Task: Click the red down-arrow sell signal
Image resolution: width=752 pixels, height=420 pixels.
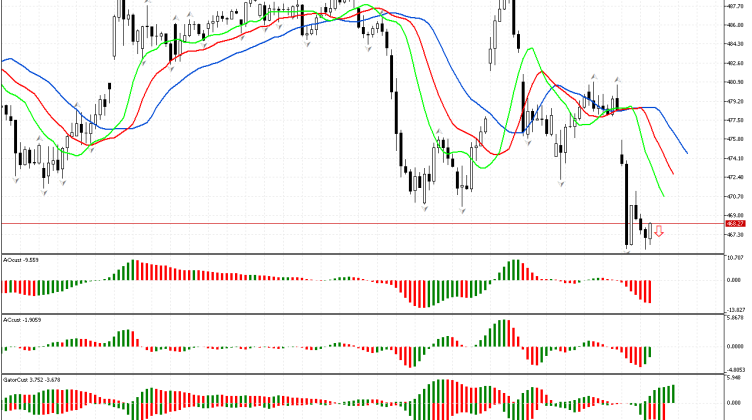Action: click(659, 232)
